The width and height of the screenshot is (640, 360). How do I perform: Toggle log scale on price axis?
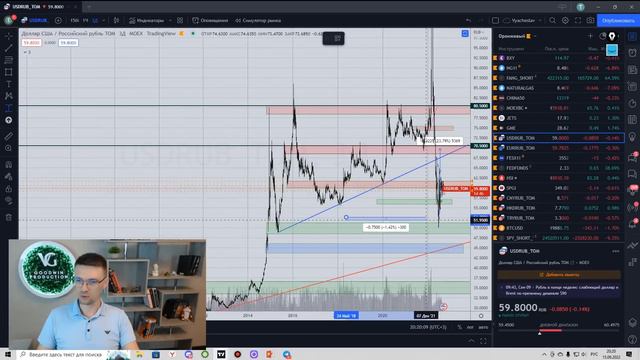[x=470, y=327]
